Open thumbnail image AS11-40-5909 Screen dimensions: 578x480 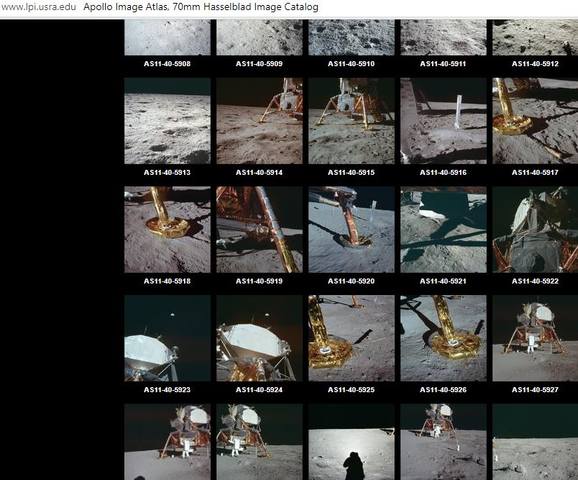(260, 37)
